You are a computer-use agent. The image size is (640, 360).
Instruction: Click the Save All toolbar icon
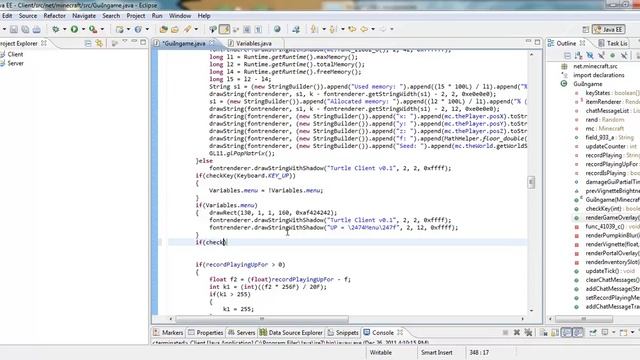coord(25,29)
